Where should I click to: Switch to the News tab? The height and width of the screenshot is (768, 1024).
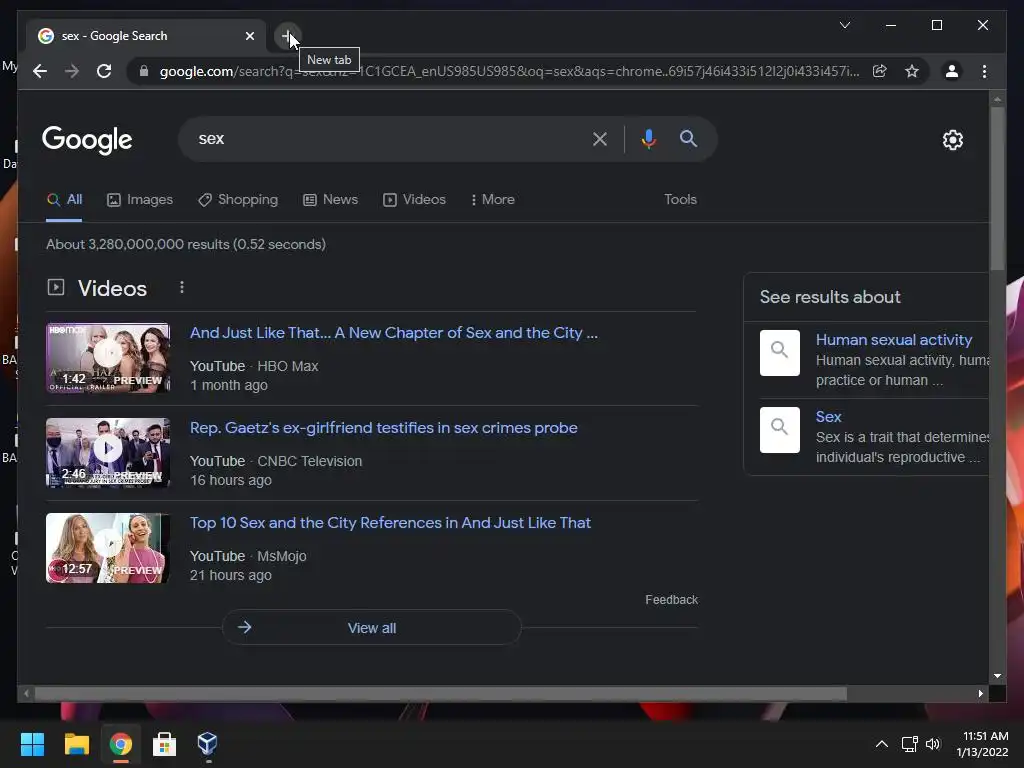(330, 200)
